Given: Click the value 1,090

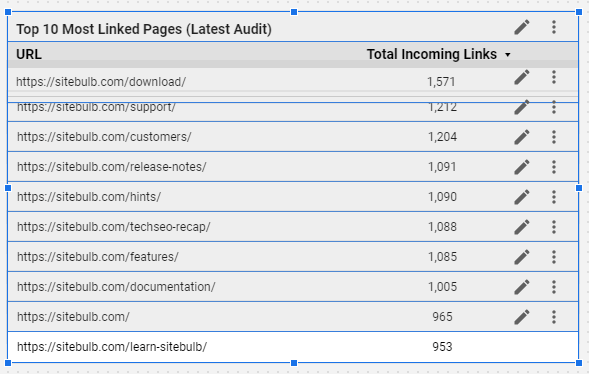Looking at the screenshot, I should pyautogui.click(x=443, y=197).
